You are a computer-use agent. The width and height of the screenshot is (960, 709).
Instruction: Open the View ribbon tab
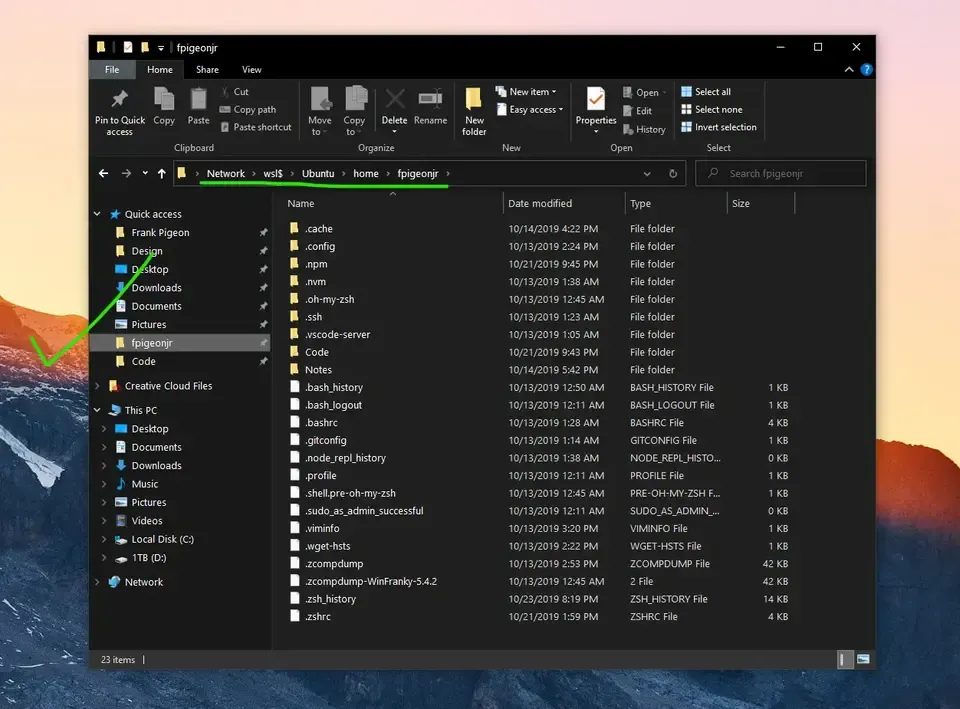[251, 70]
